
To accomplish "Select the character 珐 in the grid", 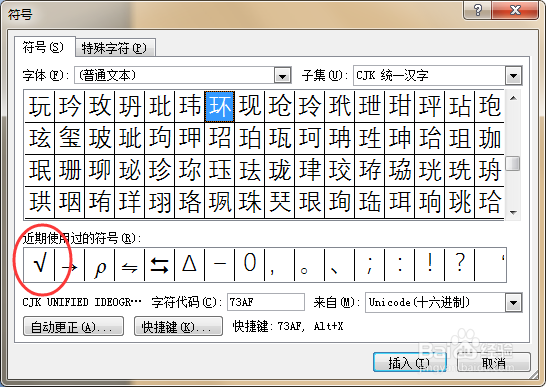I will pyautogui.click(x=249, y=170).
